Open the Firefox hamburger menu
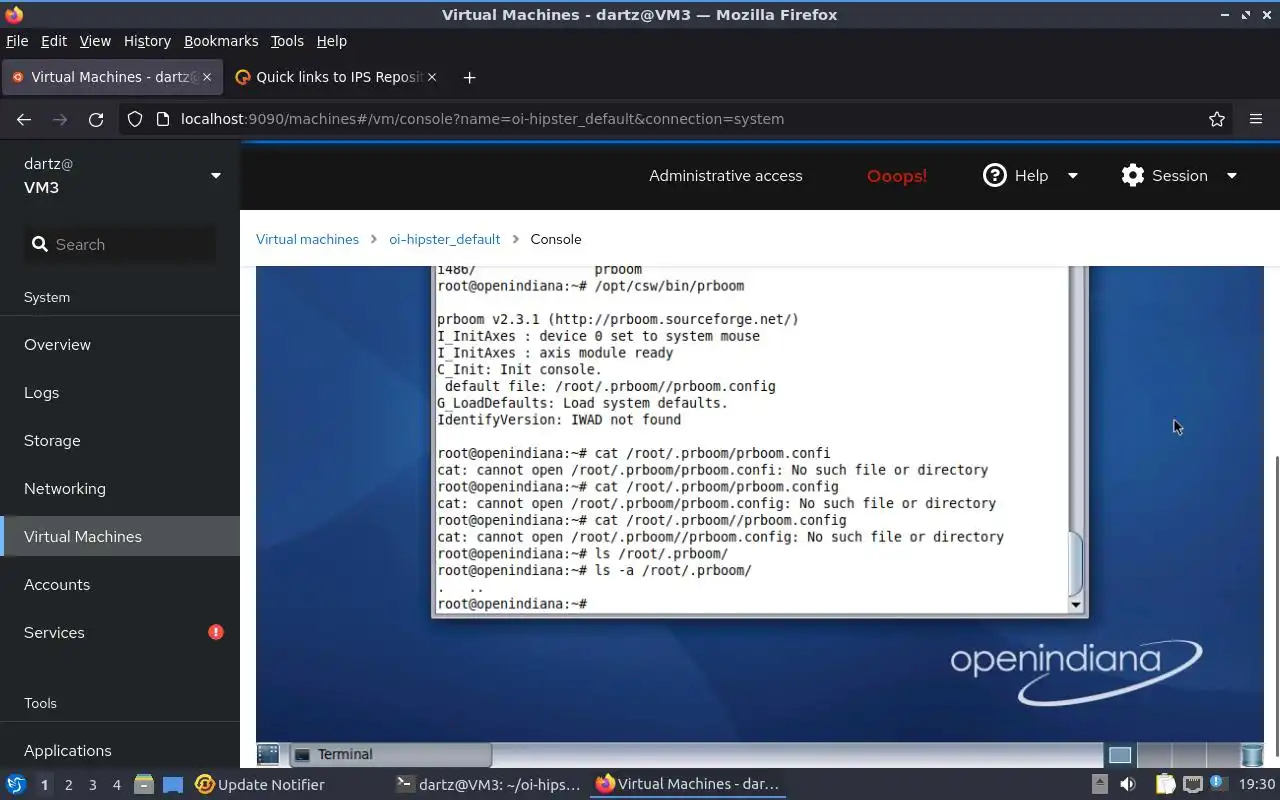1280x800 pixels. pyautogui.click(x=1256, y=119)
